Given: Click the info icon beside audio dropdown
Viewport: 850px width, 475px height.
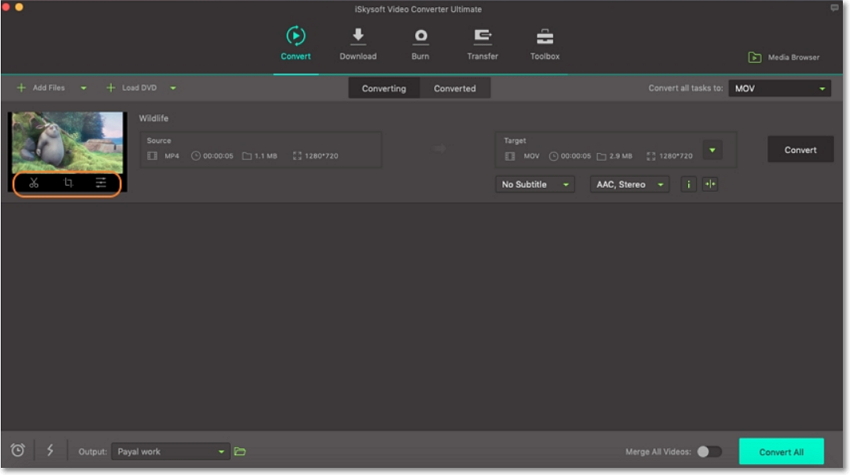Looking at the screenshot, I should pos(688,184).
